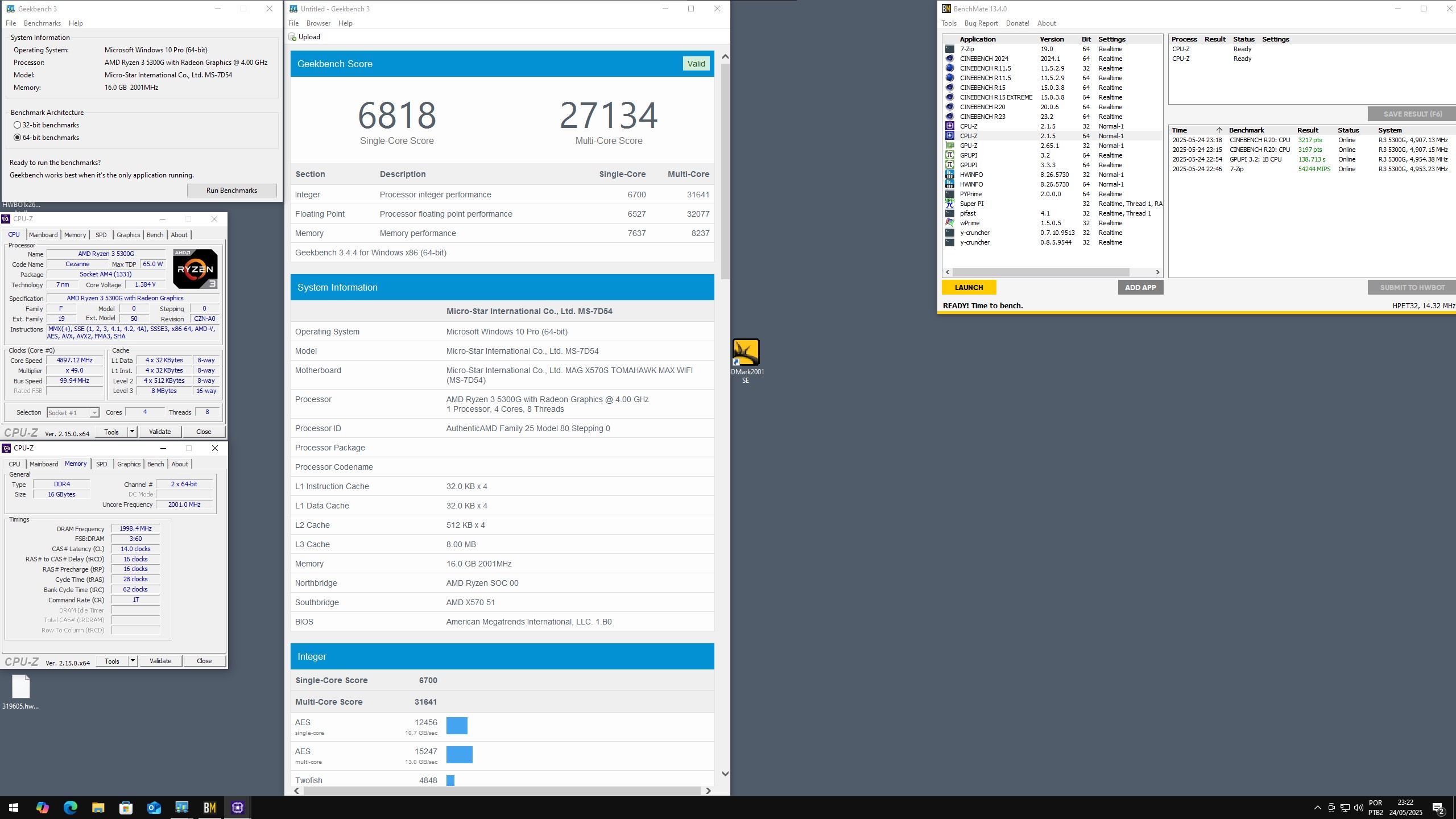
Task: Switch to SPD tab in bottom CPU-Z
Action: [x=102, y=464]
